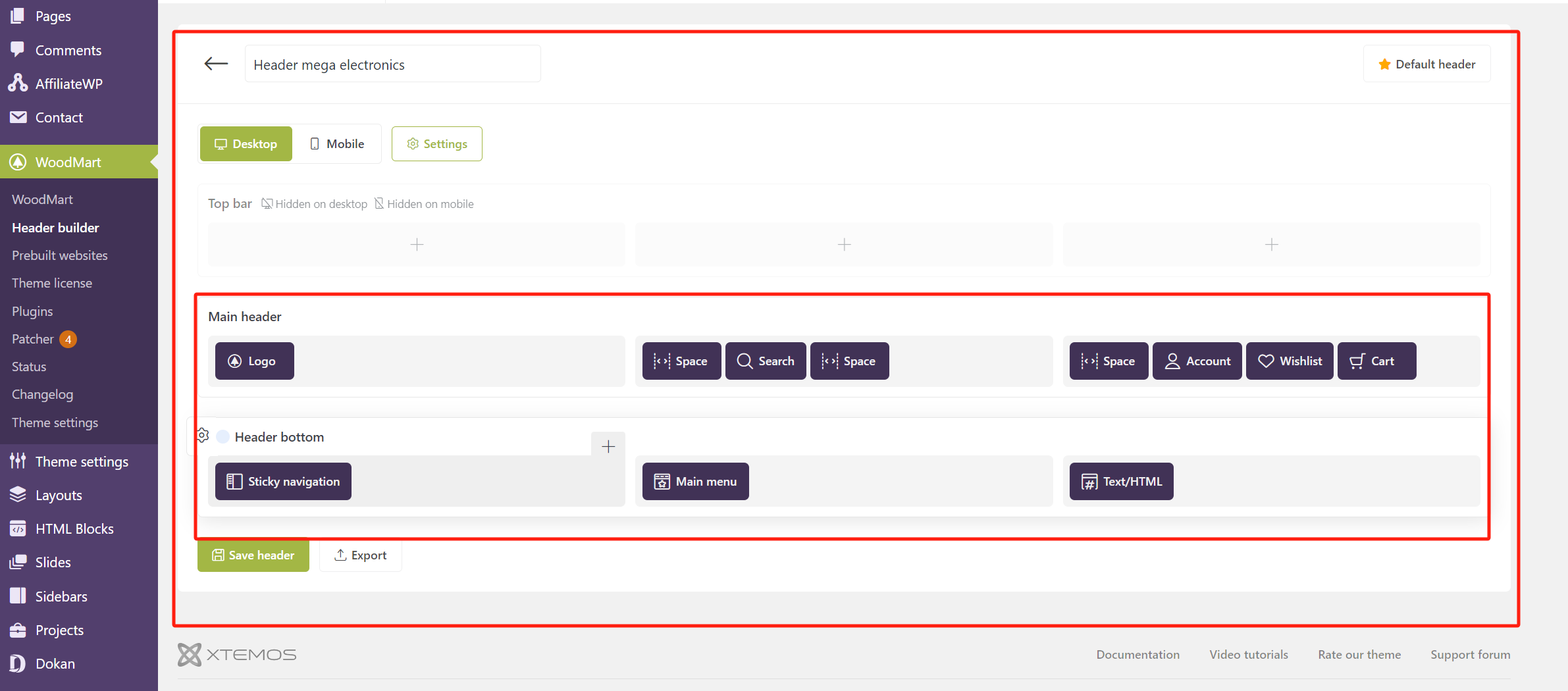Open header Settings
Screen dimensions: 1568x691
tap(437, 144)
